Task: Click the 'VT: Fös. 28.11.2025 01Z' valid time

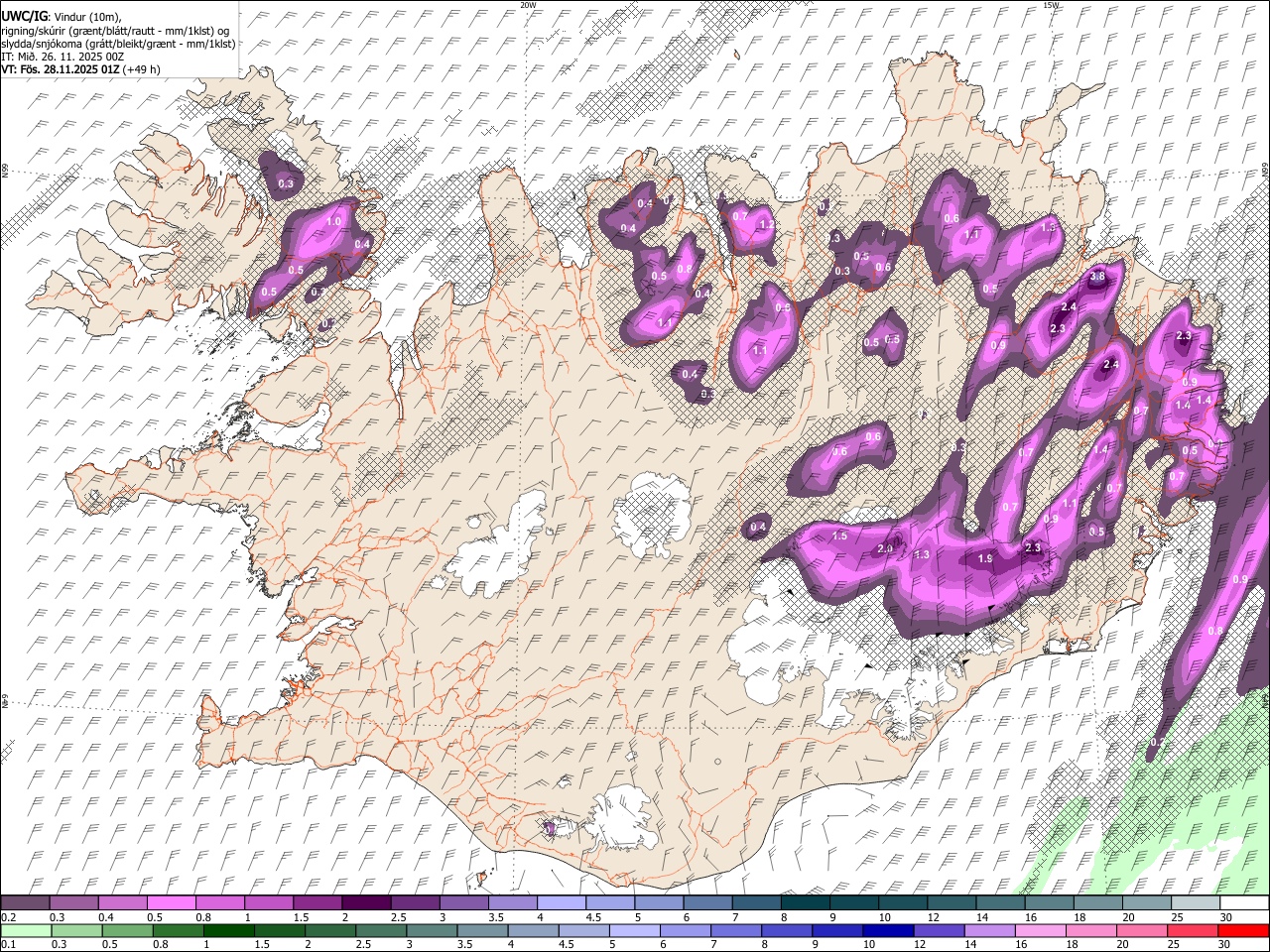Action: coord(61,69)
